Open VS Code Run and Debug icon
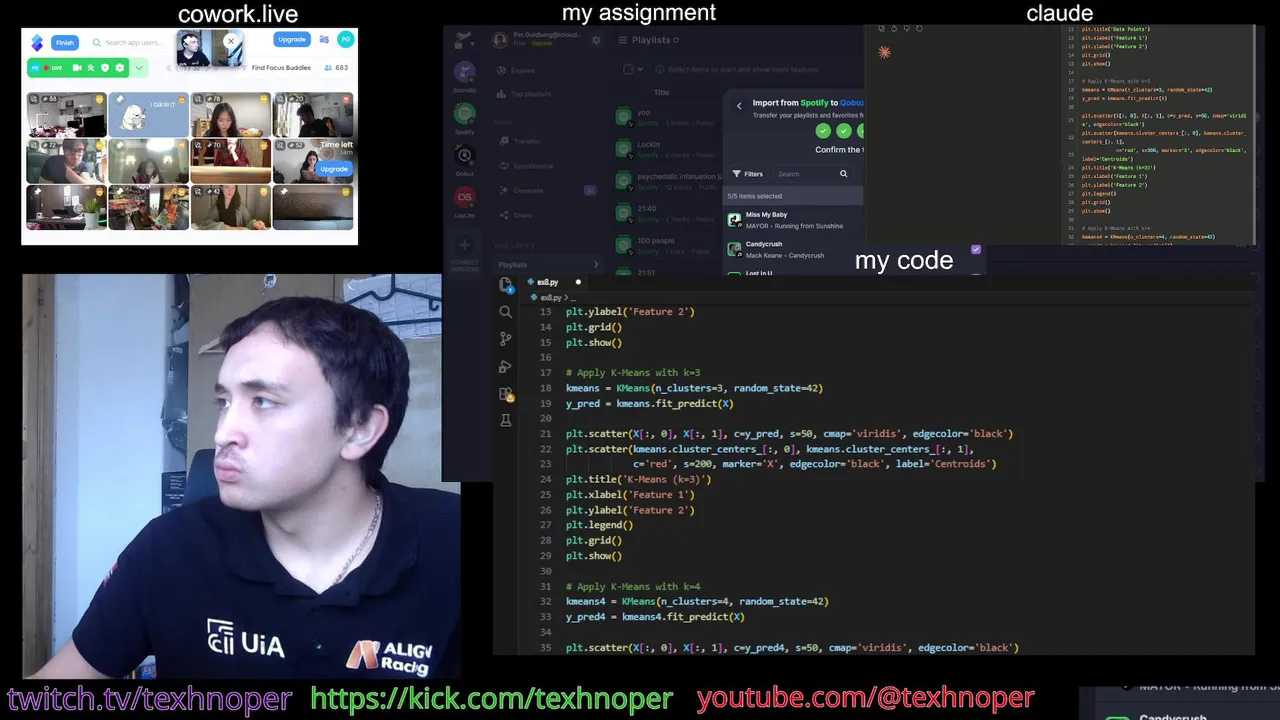1280x720 pixels. [x=506, y=367]
